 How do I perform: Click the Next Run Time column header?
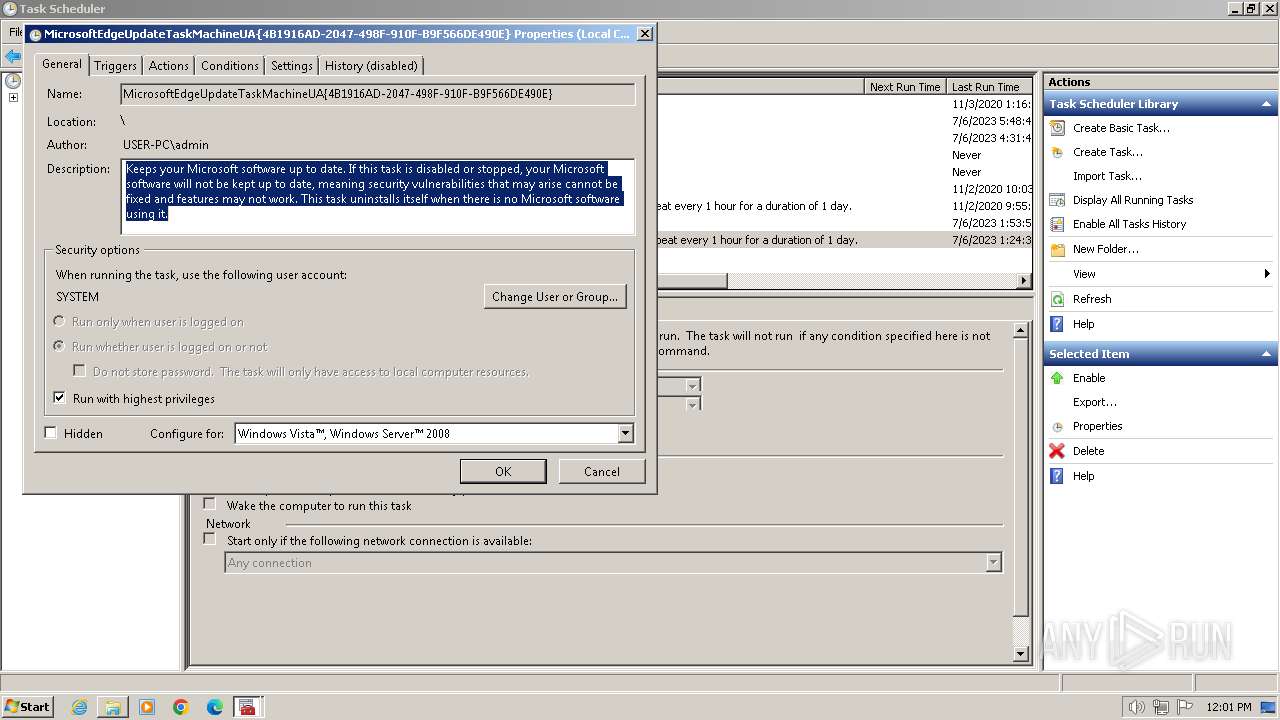pyautogui.click(x=904, y=87)
